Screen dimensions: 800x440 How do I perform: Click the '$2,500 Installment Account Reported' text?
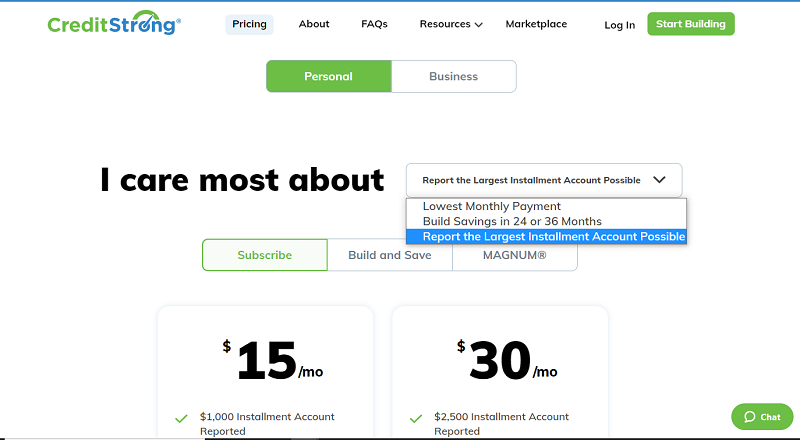pos(501,424)
